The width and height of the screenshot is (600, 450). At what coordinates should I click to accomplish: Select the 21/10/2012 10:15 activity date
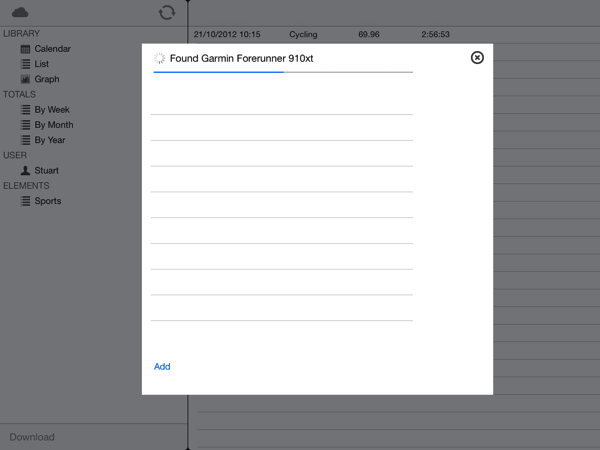coord(227,34)
